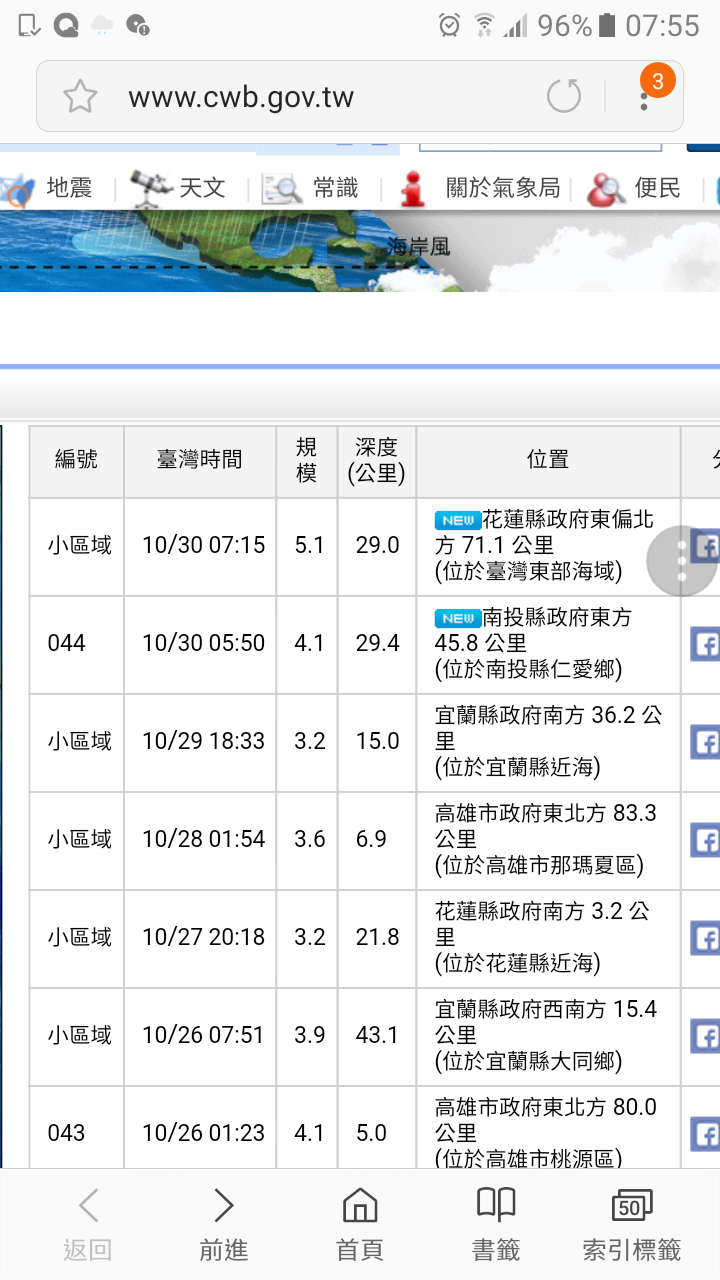Tap the people icon beside 便民
720x1280 pixels.
pos(606,188)
